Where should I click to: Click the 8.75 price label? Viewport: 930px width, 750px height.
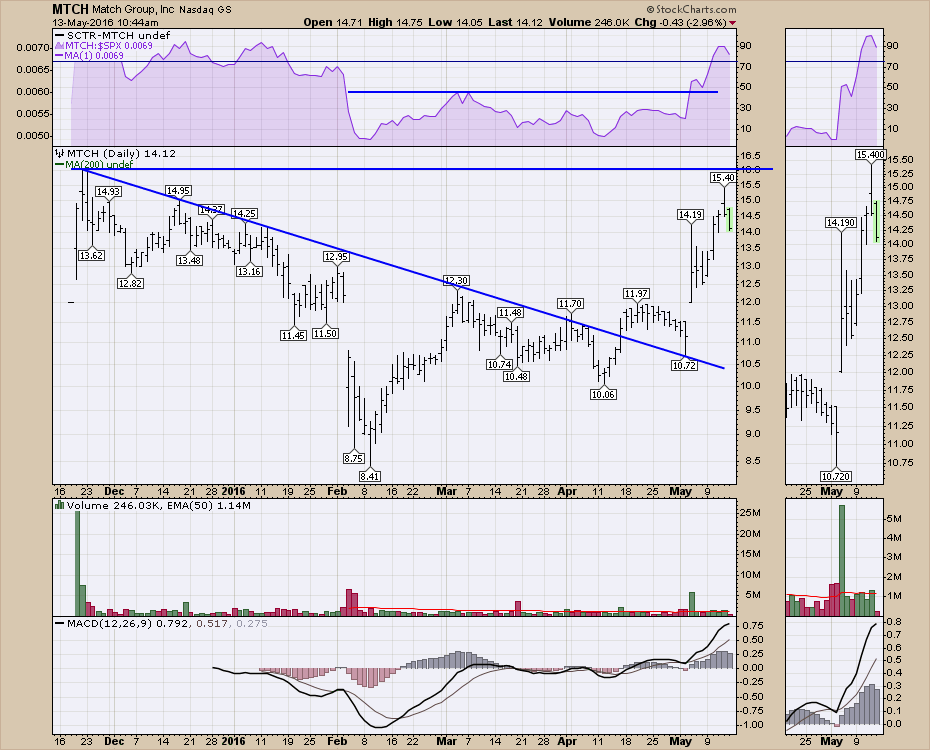click(x=353, y=458)
